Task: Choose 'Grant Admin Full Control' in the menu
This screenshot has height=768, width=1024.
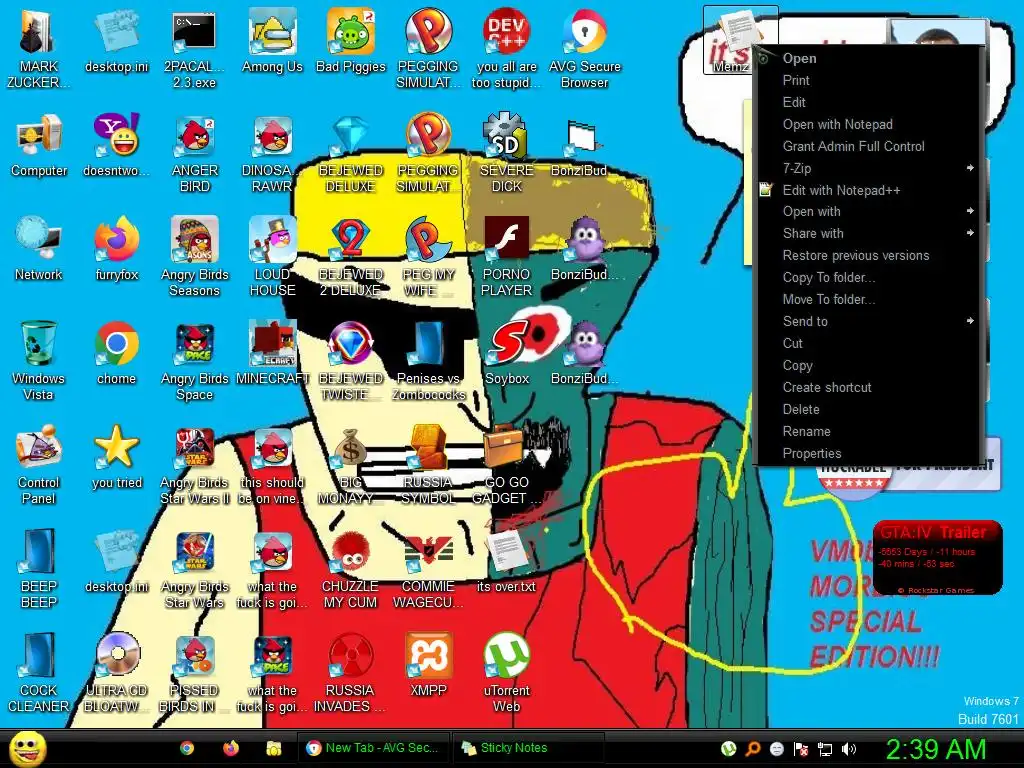Action: pyautogui.click(x=869, y=146)
